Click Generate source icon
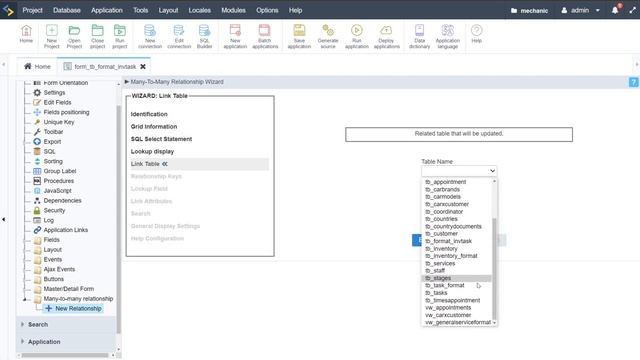 coord(328,36)
